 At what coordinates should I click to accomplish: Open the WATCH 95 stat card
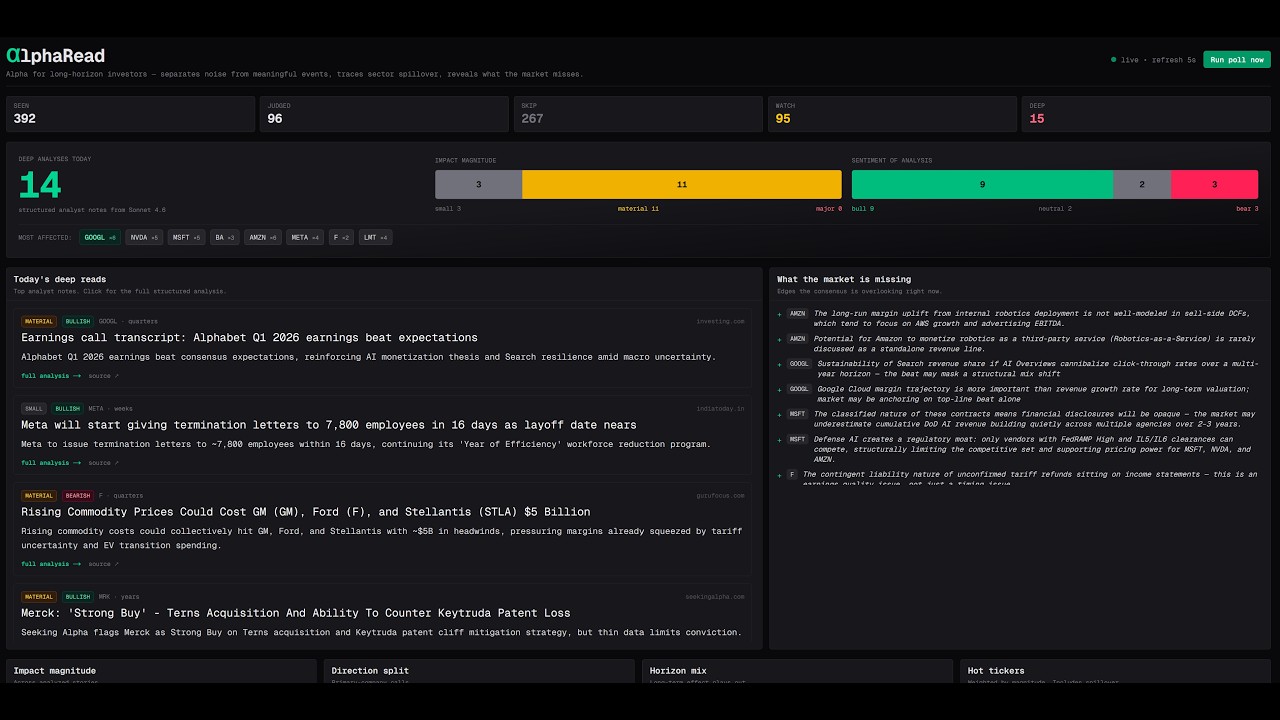[x=892, y=114]
